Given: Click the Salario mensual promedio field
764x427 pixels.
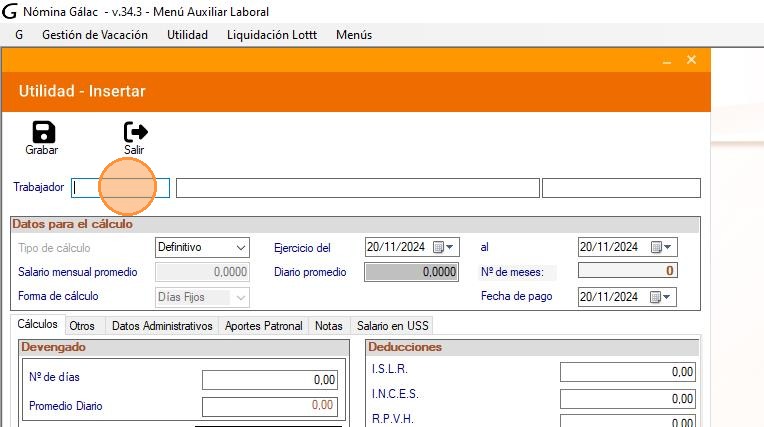Looking at the screenshot, I should click(202, 272).
